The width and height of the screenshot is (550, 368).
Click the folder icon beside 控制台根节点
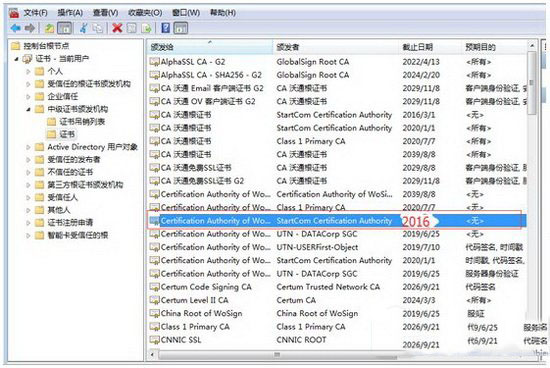coord(15,46)
